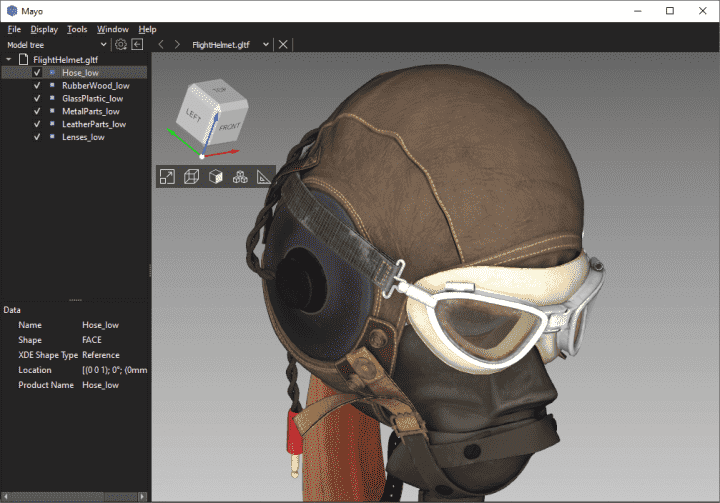Click the shaded cube isometric view icon
The image size is (720, 503).
pos(215,177)
